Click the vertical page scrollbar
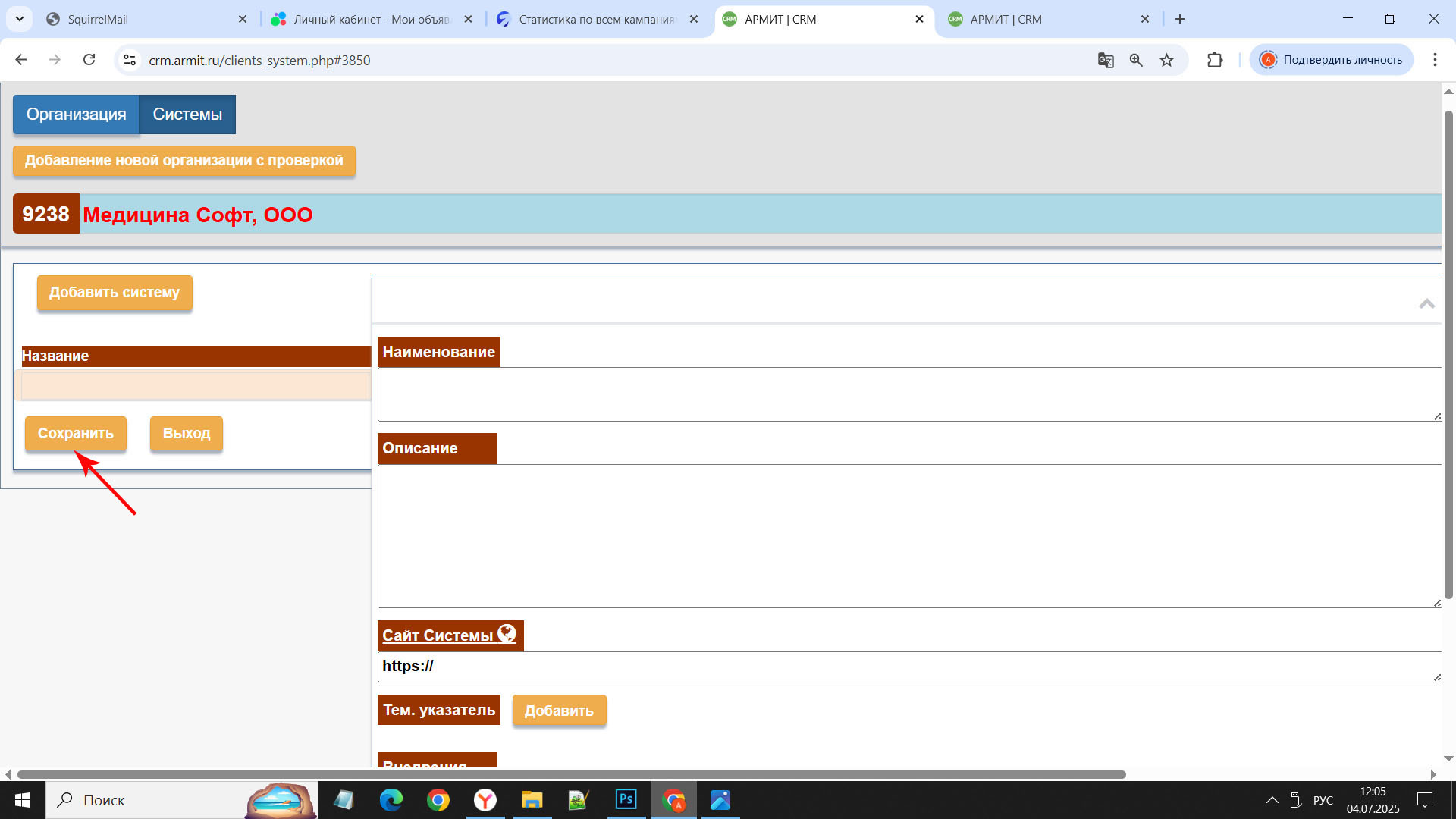1456x819 pixels. [x=1448, y=355]
